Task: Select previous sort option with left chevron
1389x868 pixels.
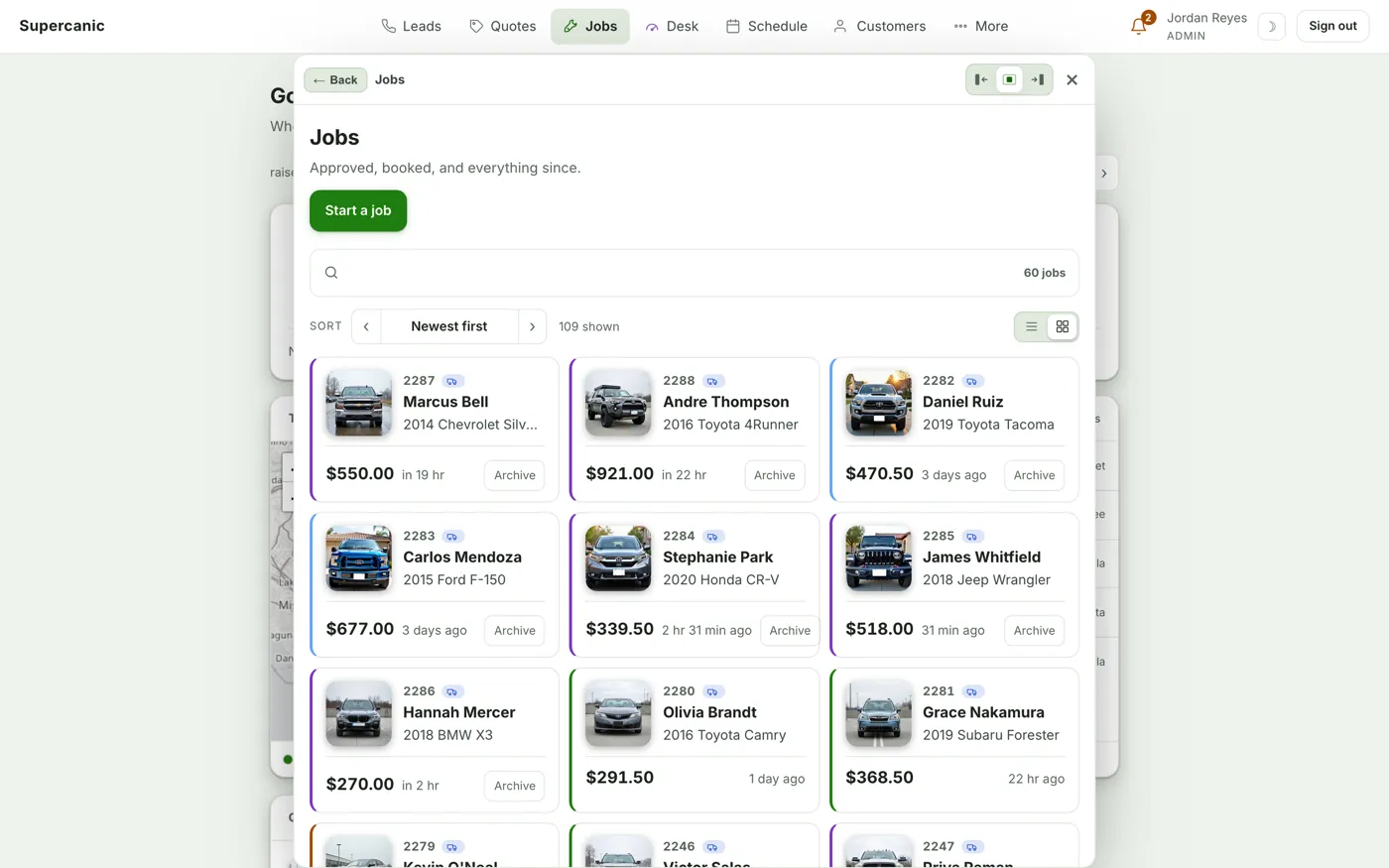Action: [366, 326]
